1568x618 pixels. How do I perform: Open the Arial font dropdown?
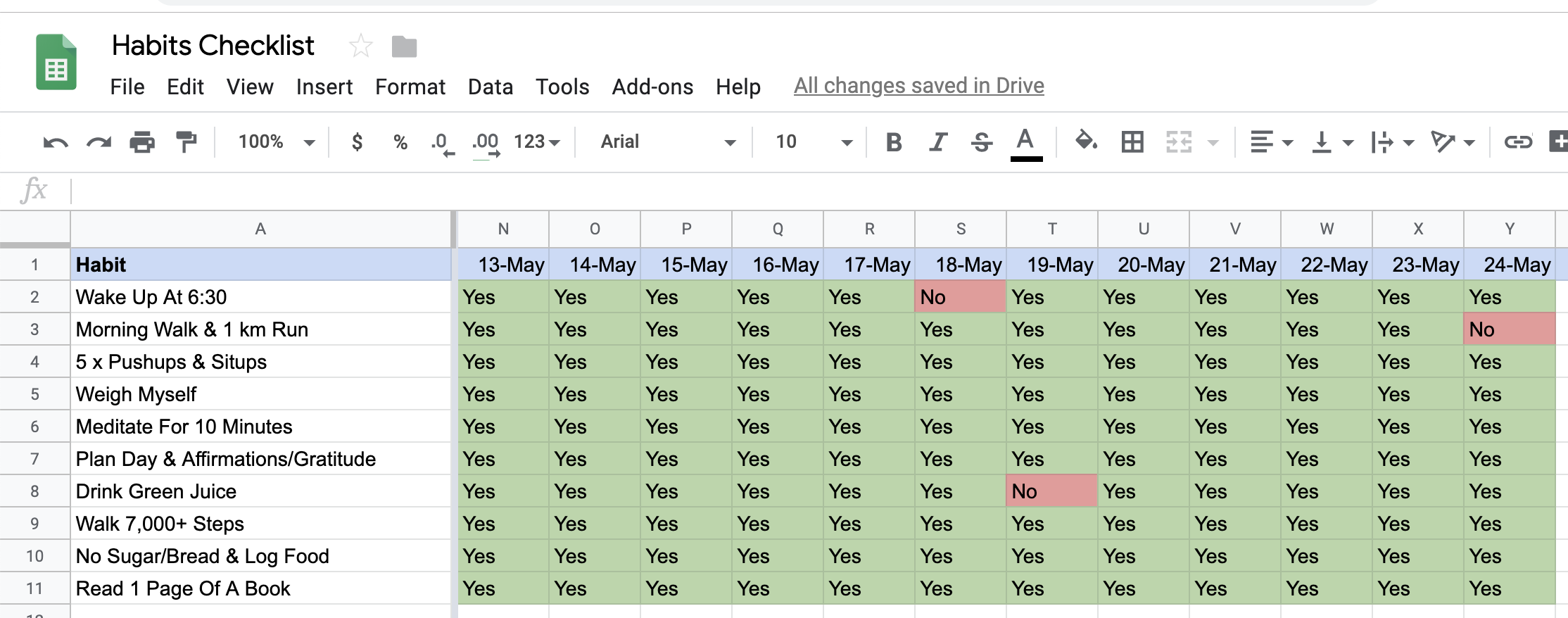[x=668, y=142]
